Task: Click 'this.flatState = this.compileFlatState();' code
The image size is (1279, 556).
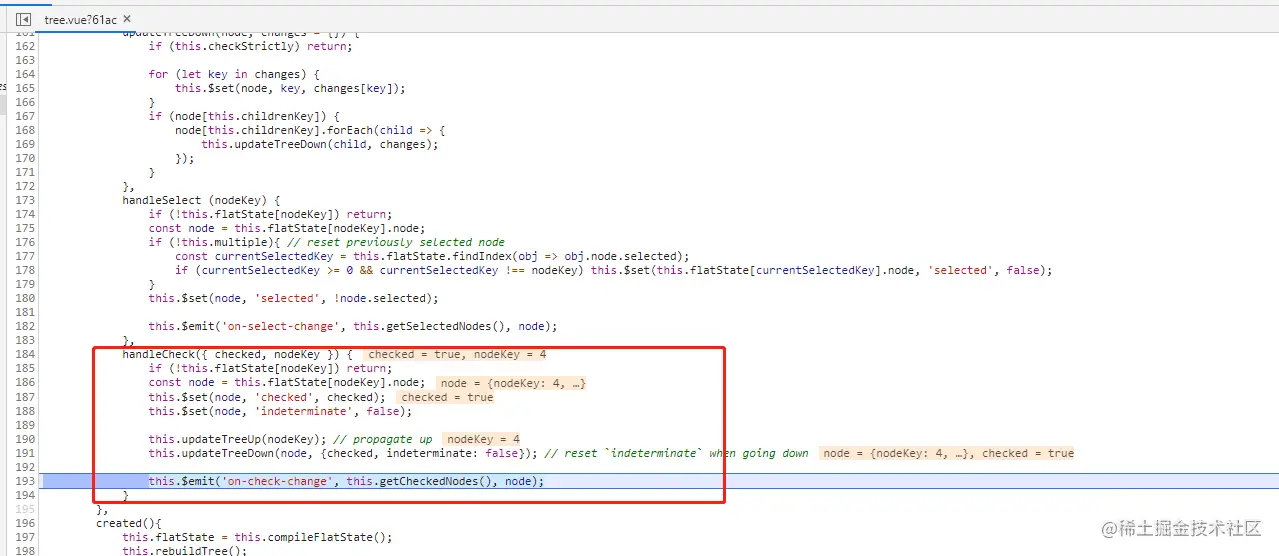Action: click(x=258, y=537)
